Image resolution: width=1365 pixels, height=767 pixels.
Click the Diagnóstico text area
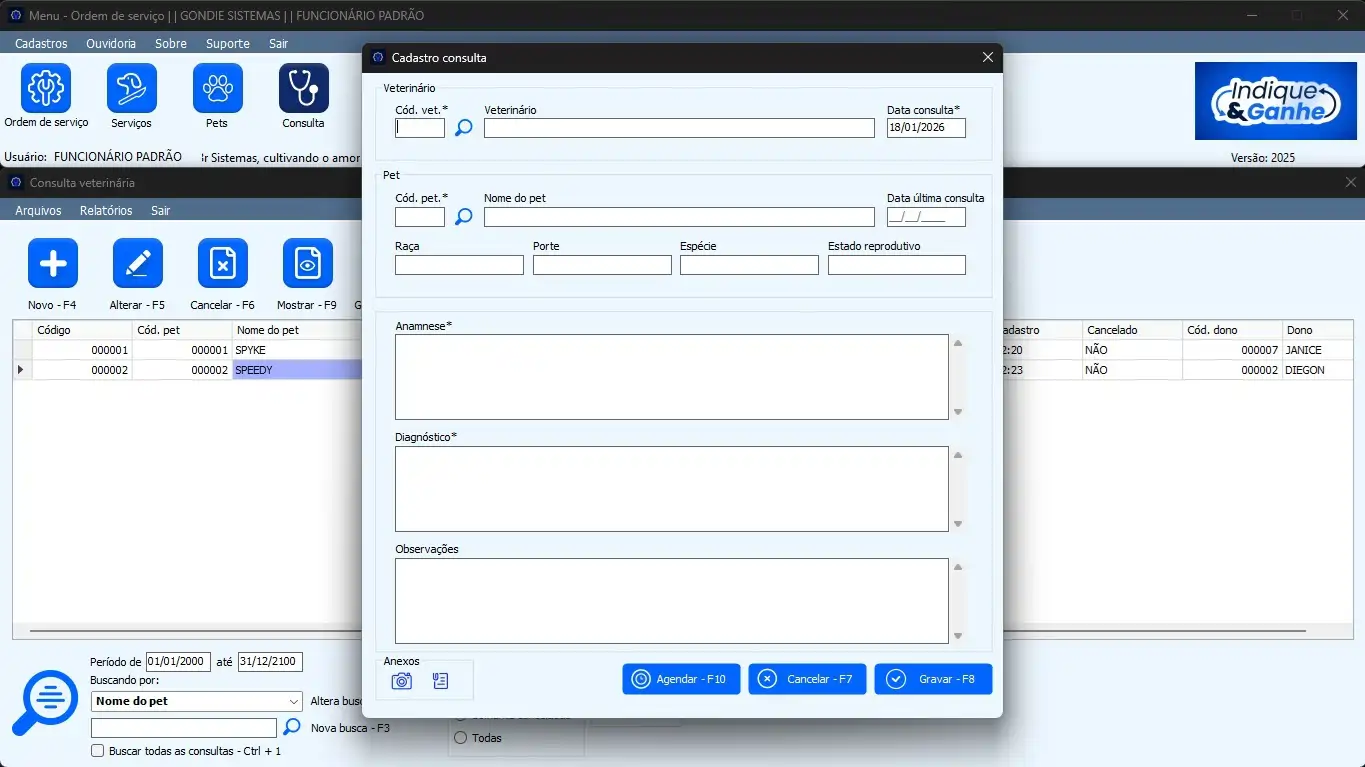[x=671, y=489]
